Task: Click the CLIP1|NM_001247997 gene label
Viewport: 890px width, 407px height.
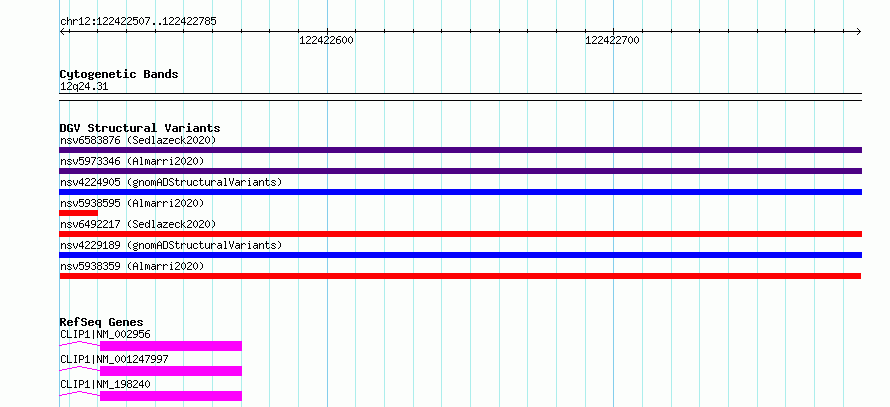Action: coord(114,359)
